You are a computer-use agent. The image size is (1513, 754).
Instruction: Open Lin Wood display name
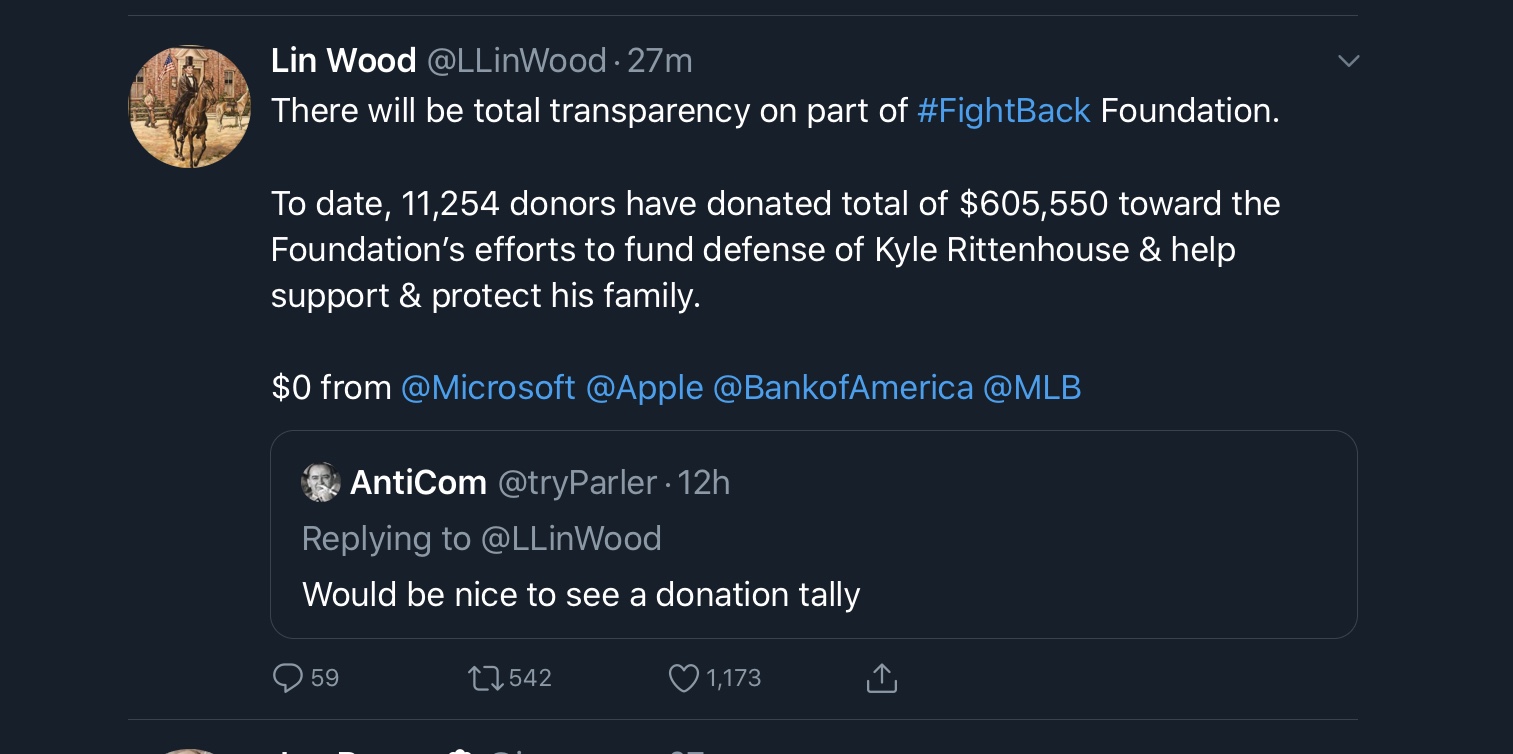(x=343, y=61)
